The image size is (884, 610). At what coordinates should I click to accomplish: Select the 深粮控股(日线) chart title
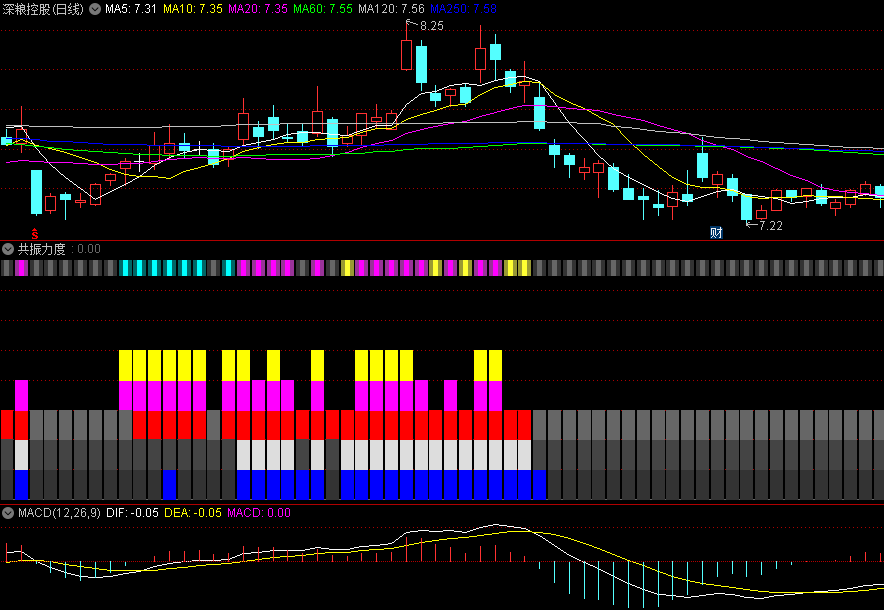[x=43, y=9]
